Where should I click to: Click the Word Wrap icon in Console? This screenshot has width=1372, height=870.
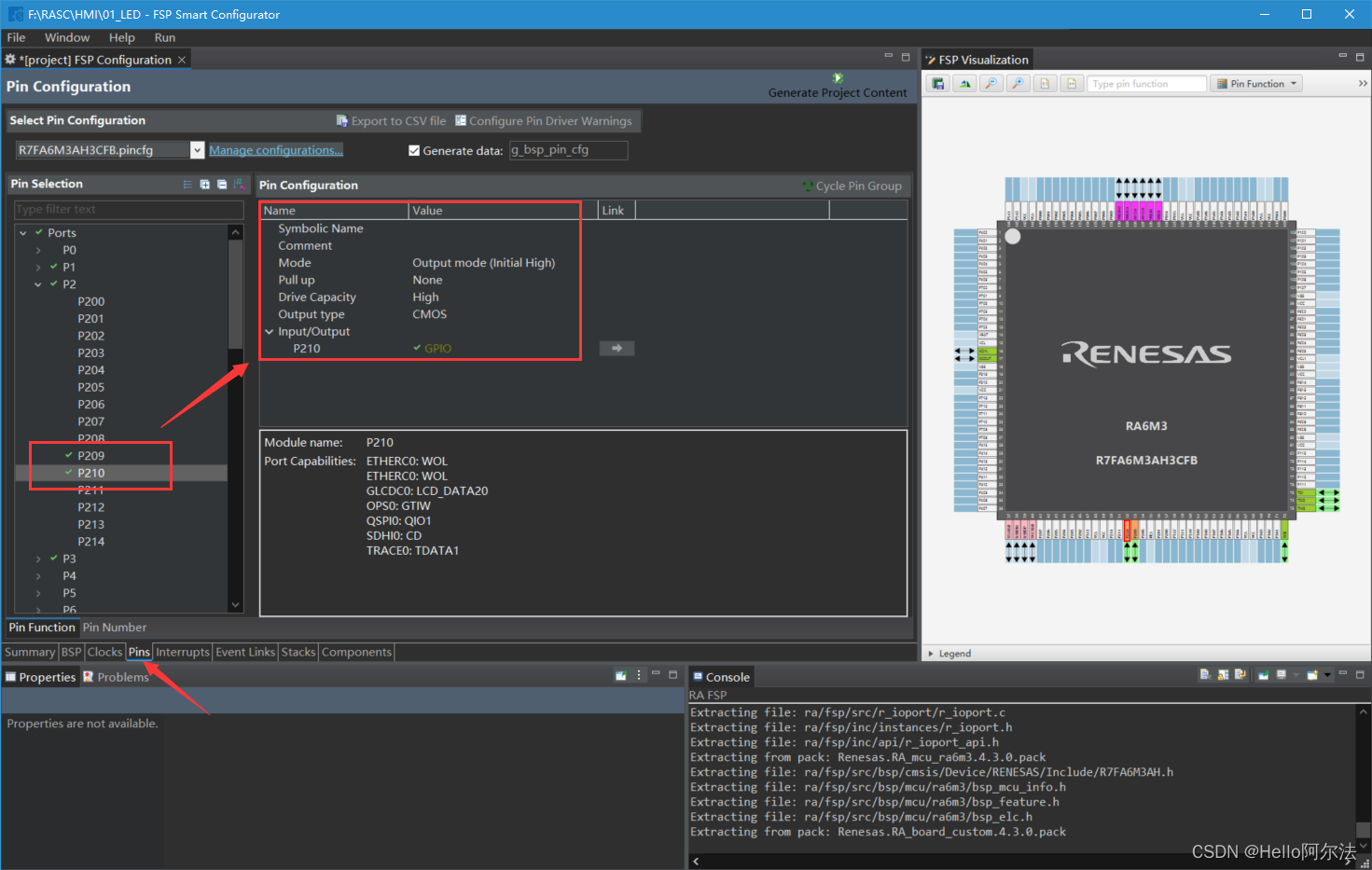[1240, 674]
